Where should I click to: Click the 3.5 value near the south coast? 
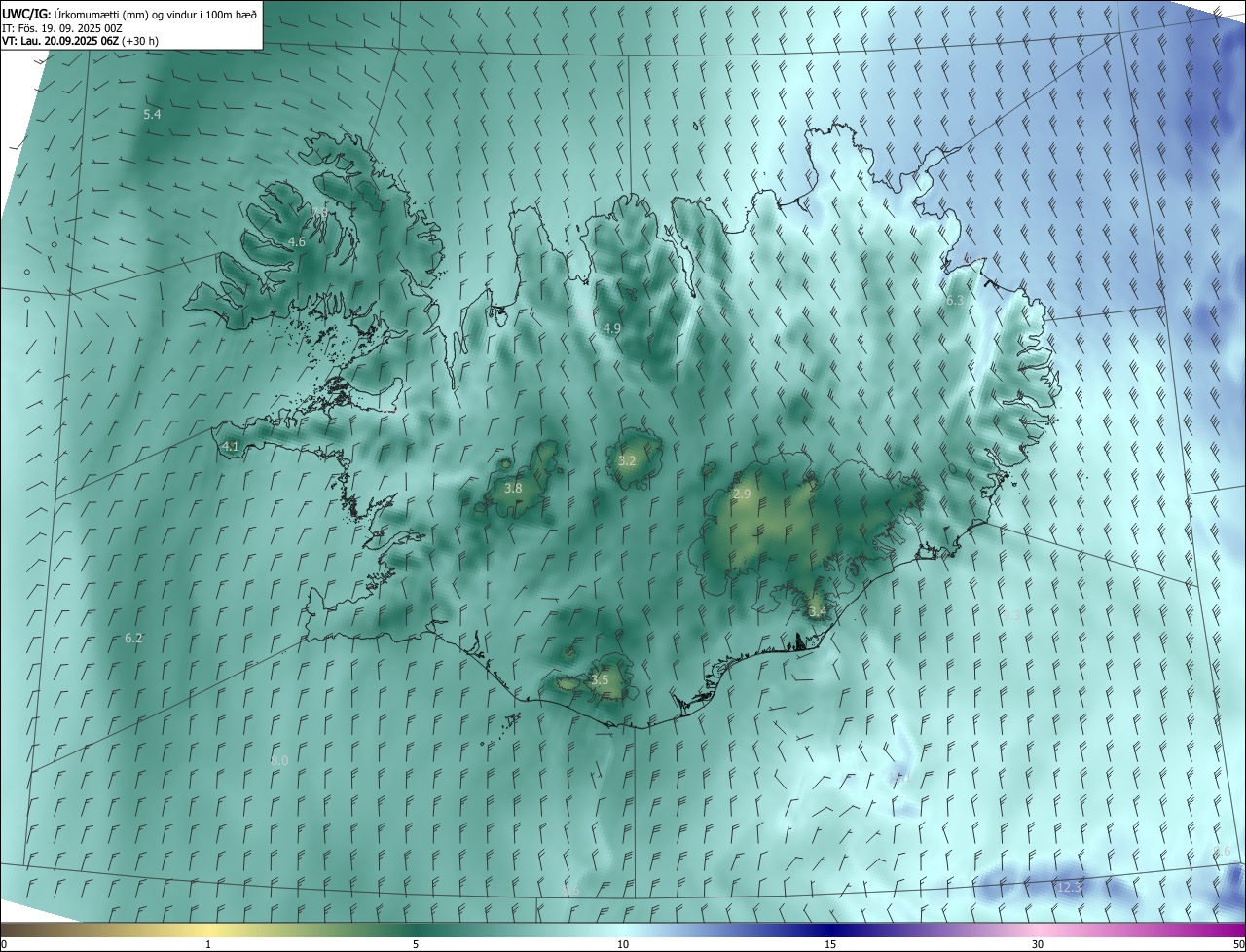[600, 679]
